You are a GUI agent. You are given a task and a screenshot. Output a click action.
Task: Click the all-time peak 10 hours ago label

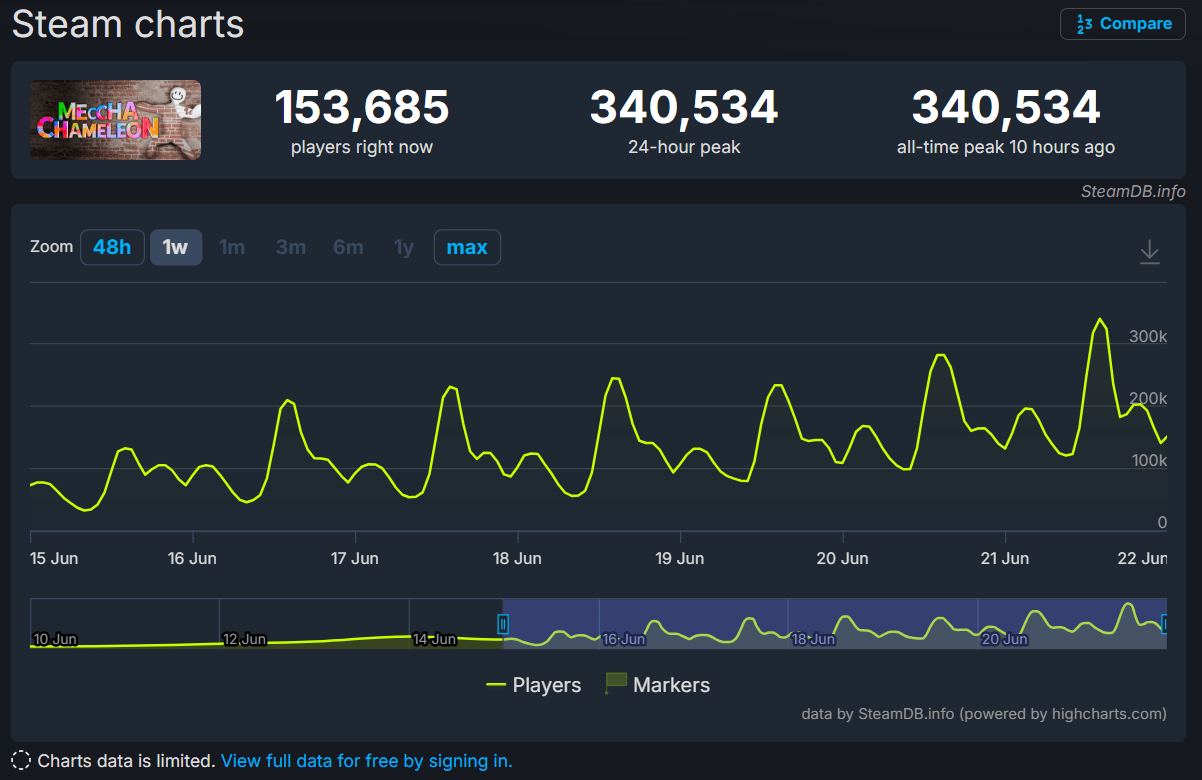1006,147
